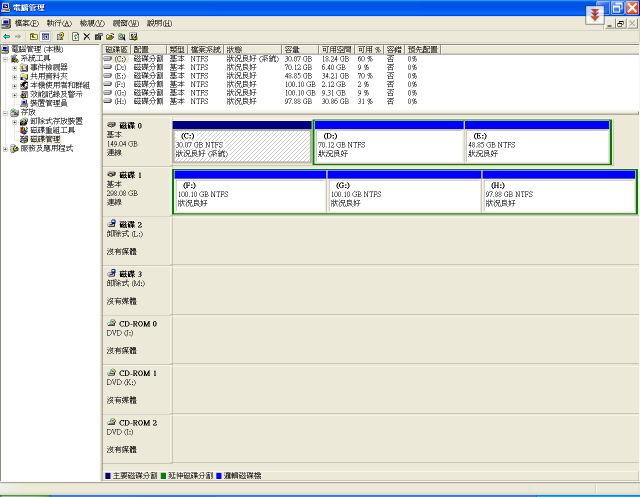Expand the 卸除式存放裝置 node
The image size is (640, 497).
[15, 122]
